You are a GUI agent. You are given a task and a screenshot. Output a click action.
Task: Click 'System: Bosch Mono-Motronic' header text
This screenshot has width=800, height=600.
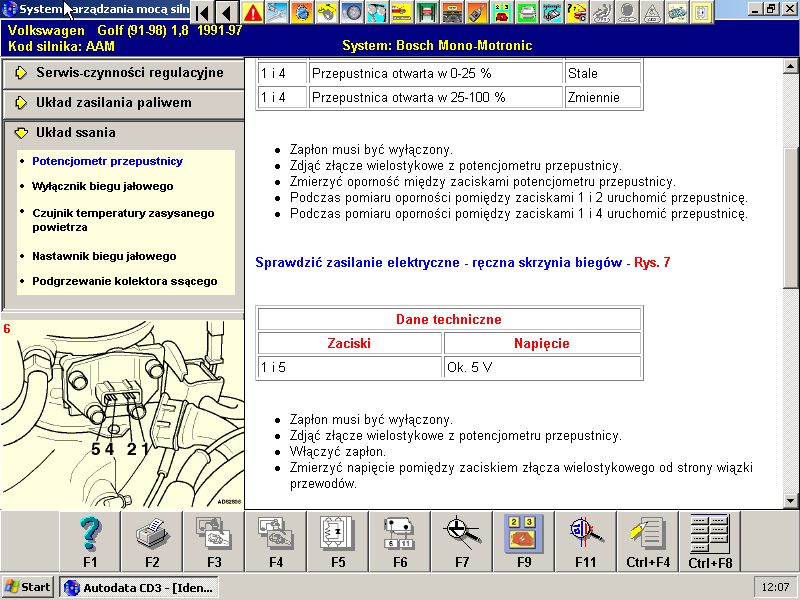pyautogui.click(x=437, y=46)
